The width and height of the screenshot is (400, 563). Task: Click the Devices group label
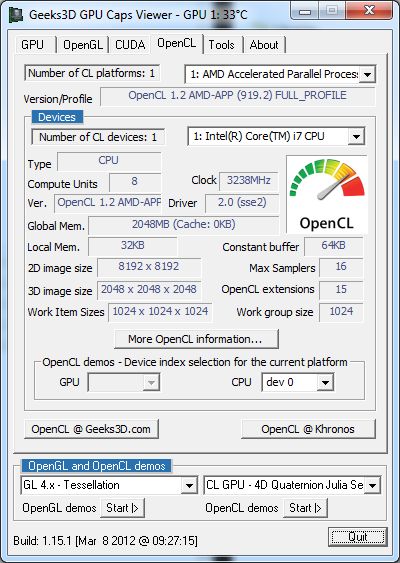pyautogui.click(x=57, y=117)
